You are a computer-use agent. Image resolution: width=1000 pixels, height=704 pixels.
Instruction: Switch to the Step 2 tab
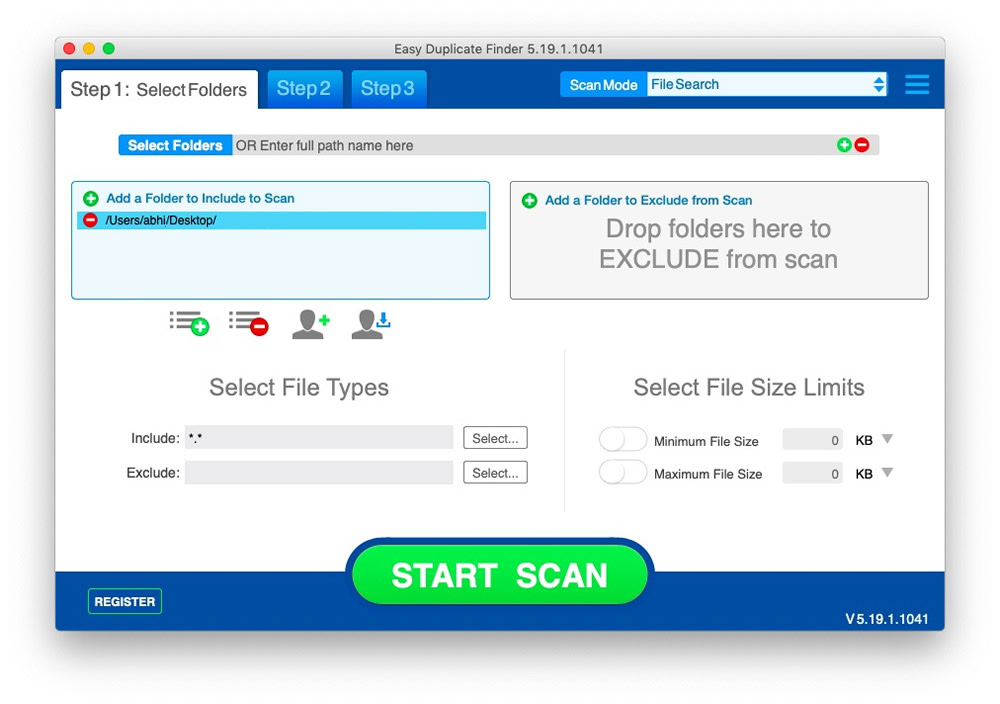tap(304, 89)
